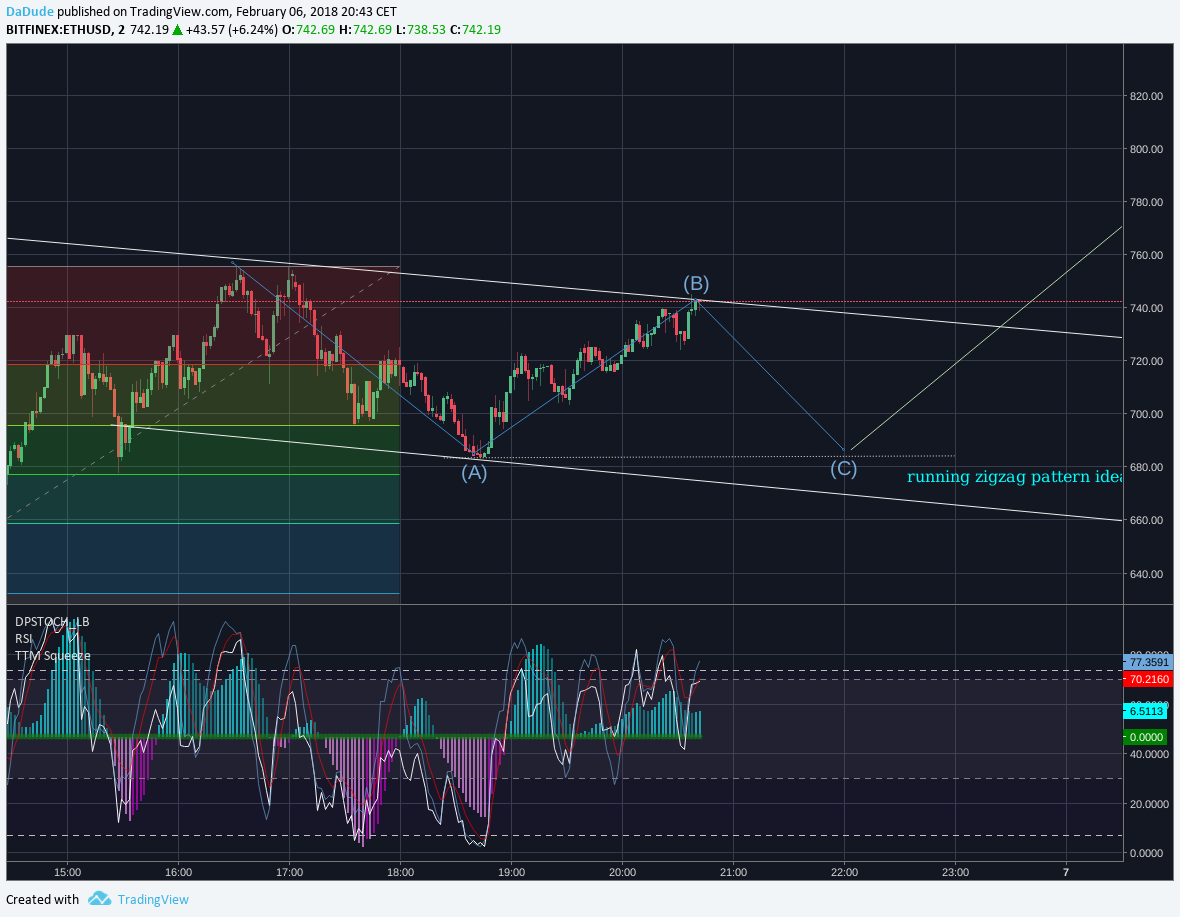Click the 740.00 price axis label

point(1146,308)
